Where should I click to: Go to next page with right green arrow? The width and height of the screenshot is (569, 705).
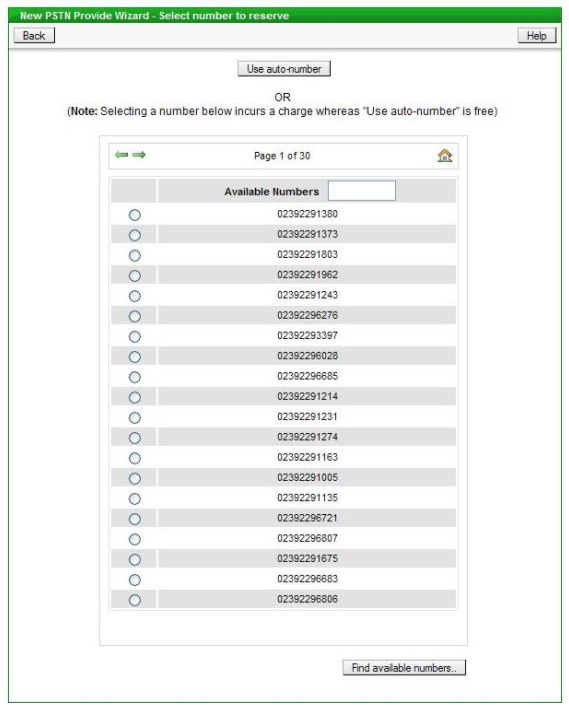(139, 155)
